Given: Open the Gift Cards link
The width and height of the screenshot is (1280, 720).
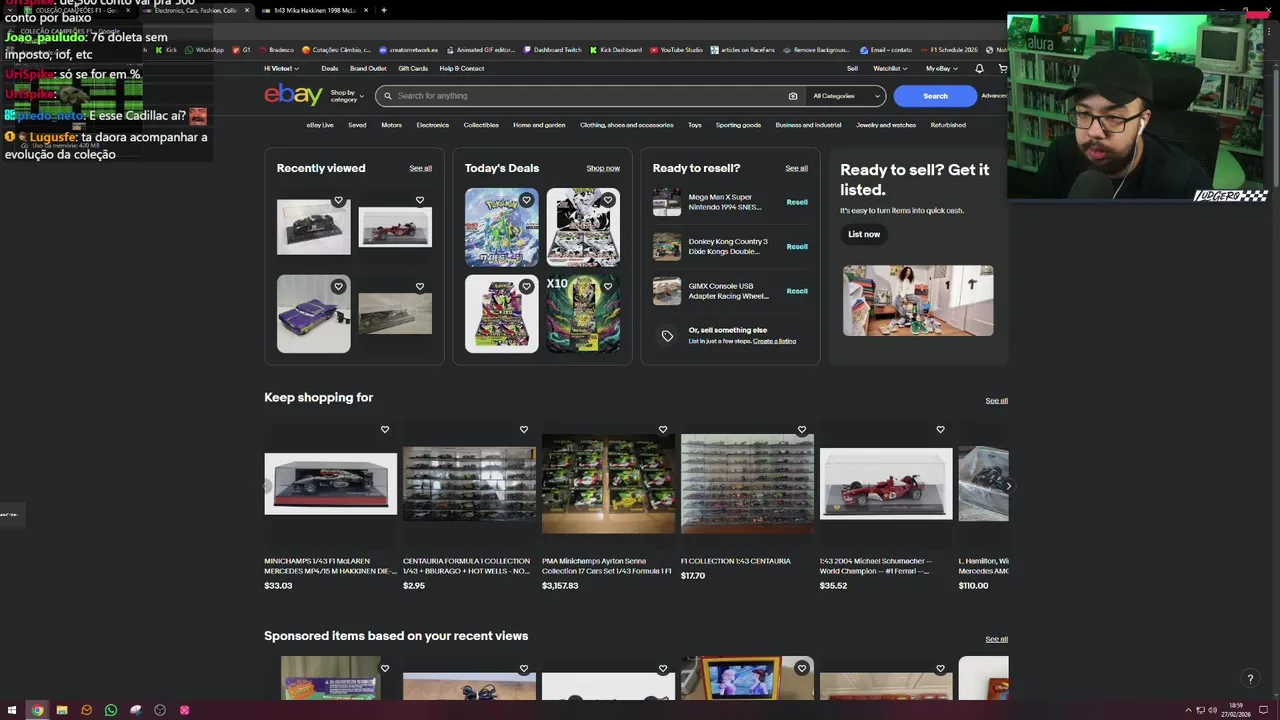Looking at the screenshot, I should point(413,69).
